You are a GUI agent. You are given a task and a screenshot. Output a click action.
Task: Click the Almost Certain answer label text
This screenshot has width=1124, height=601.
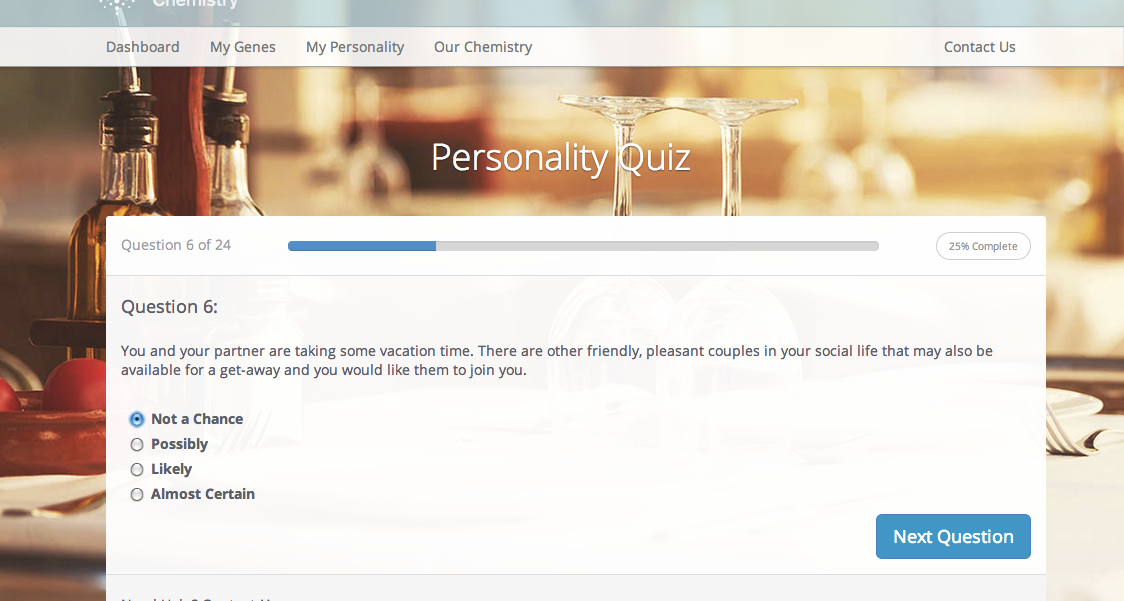(203, 494)
